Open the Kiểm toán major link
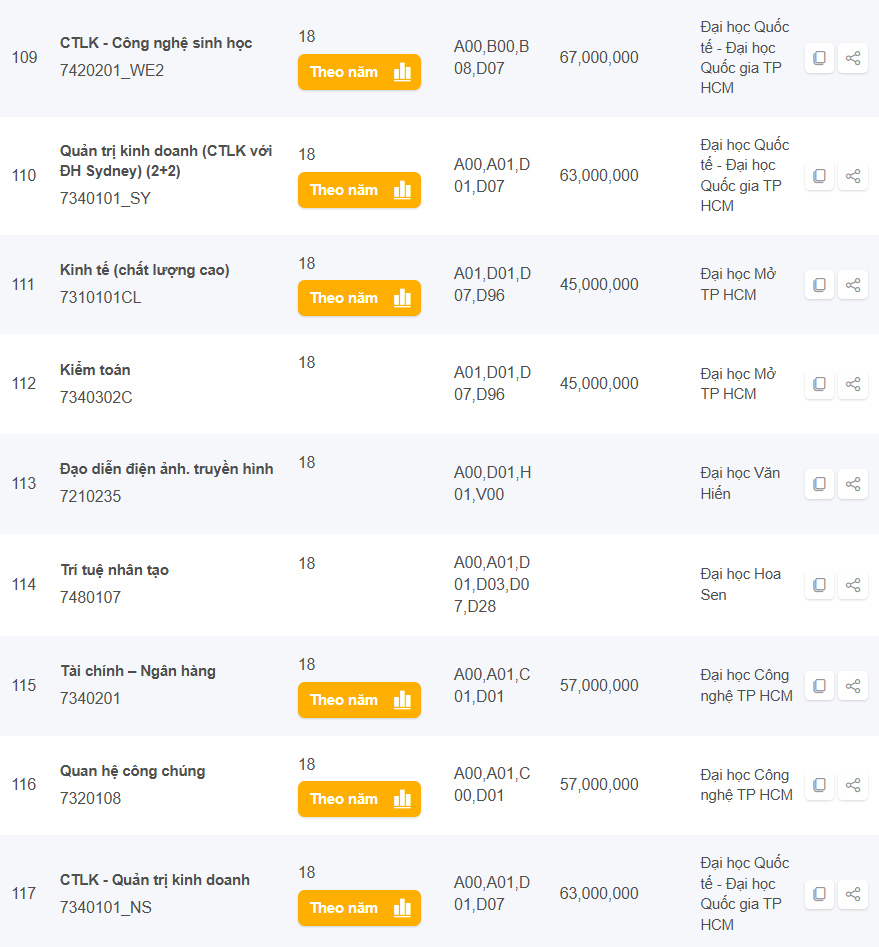The height and width of the screenshot is (947, 879). pyautogui.click(x=95, y=370)
